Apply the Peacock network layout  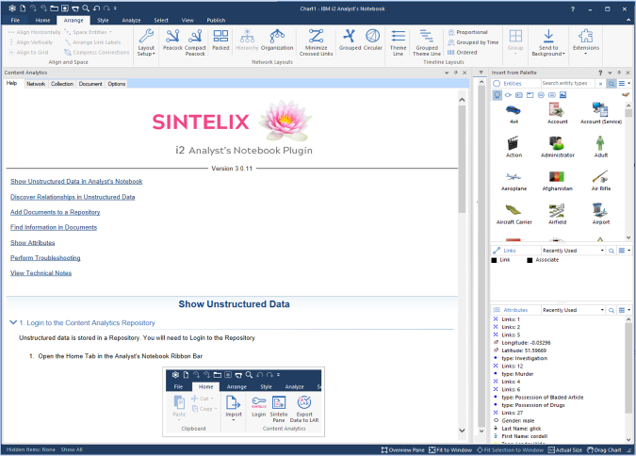click(x=173, y=41)
